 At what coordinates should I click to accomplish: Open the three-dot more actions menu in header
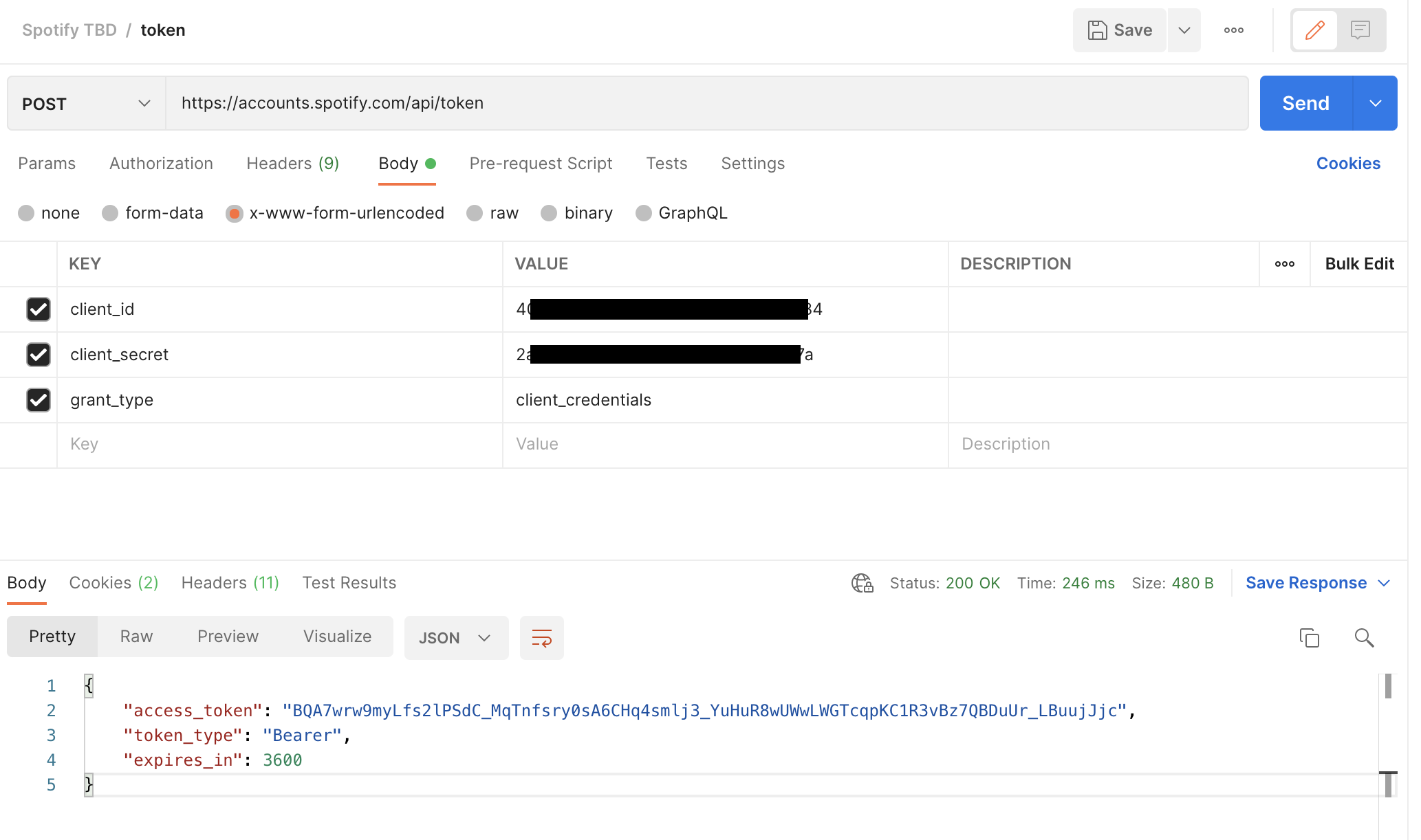1234,30
